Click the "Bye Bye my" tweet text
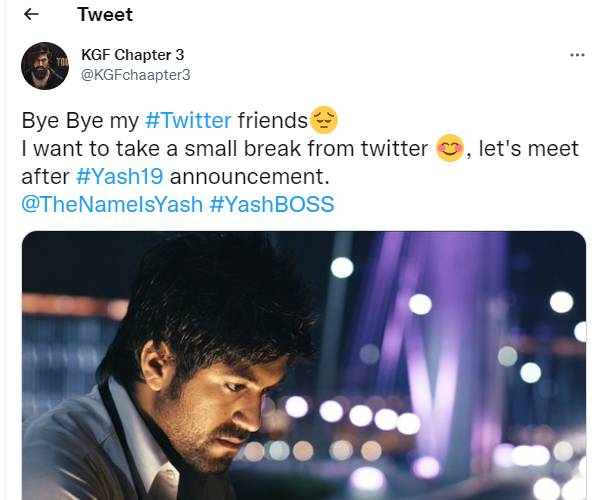Image resolution: width=600 pixels, height=500 pixels. pyautogui.click(x=80, y=121)
